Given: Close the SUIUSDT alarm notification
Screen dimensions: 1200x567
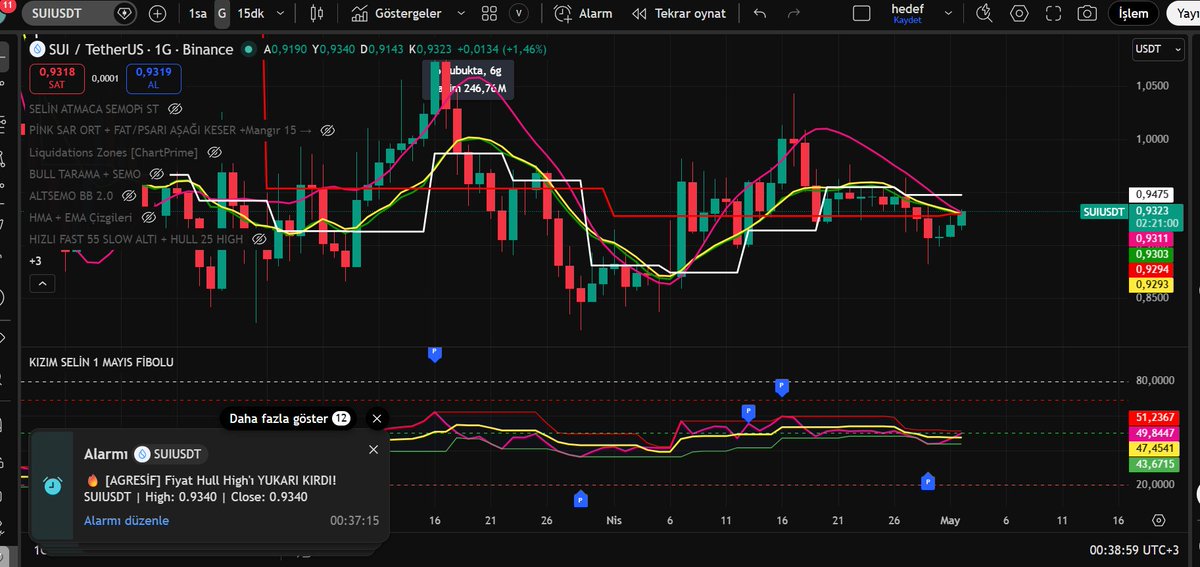Looking at the screenshot, I should tap(374, 450).
